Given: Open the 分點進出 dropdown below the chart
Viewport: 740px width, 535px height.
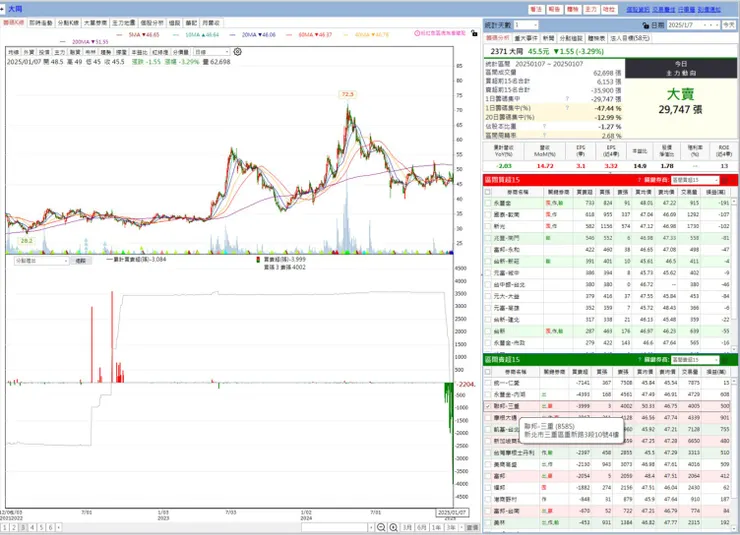Looking at the screenshot, I should pyautogui.click(x=42, y=261).
